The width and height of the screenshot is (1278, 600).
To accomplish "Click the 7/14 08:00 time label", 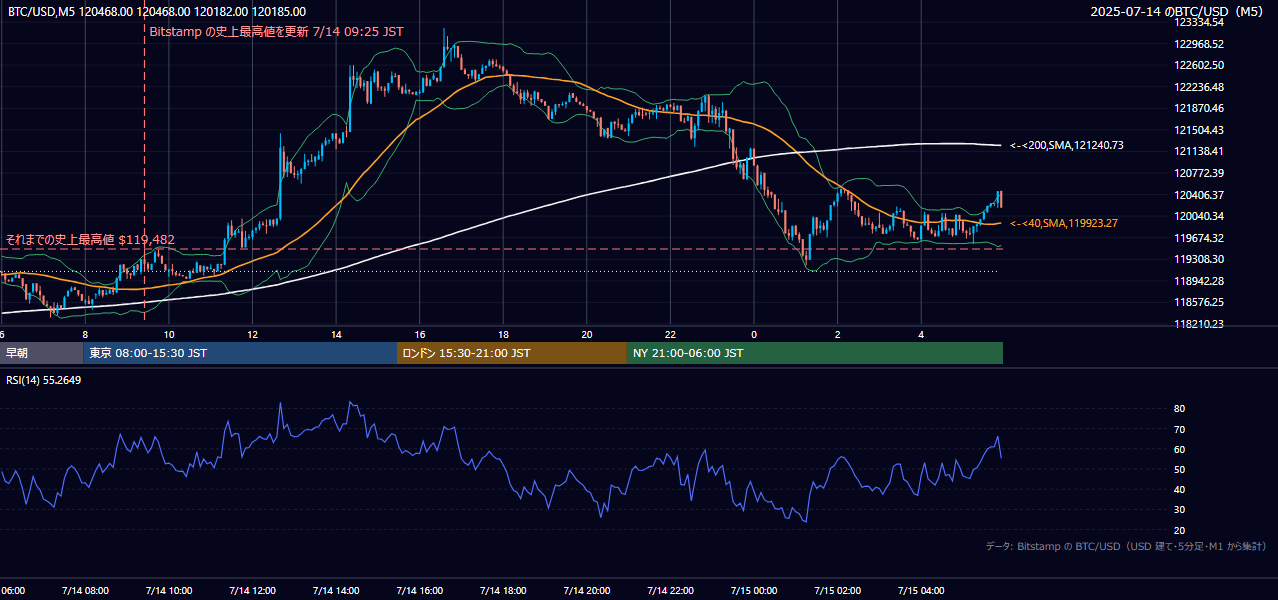I will click(x=84, y=591).
